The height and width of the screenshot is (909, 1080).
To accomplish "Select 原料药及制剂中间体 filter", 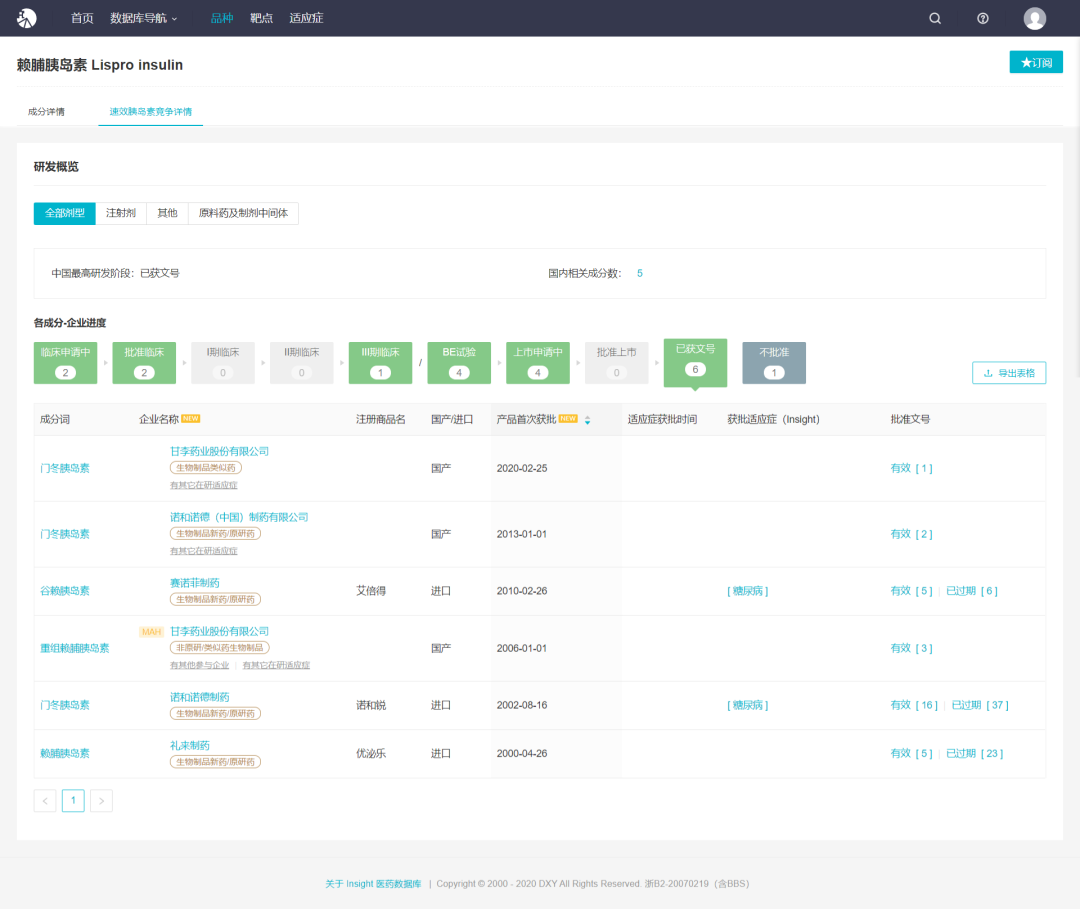I will coord(243,213).
